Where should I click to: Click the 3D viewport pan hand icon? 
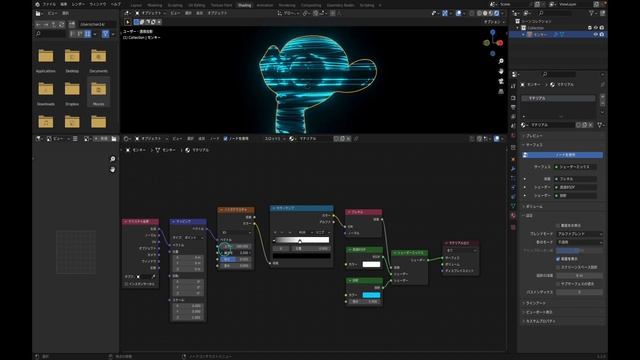[501, 71]
